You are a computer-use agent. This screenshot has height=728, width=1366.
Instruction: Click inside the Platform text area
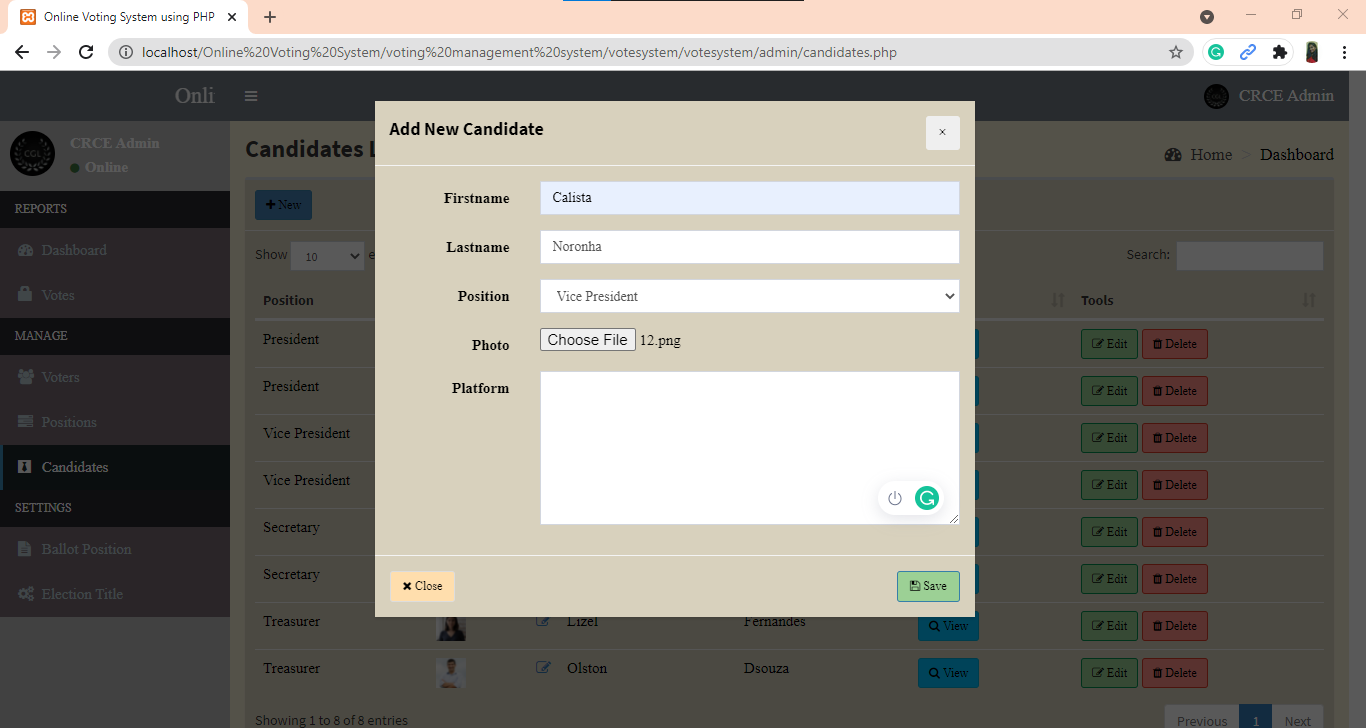point(749,448)
